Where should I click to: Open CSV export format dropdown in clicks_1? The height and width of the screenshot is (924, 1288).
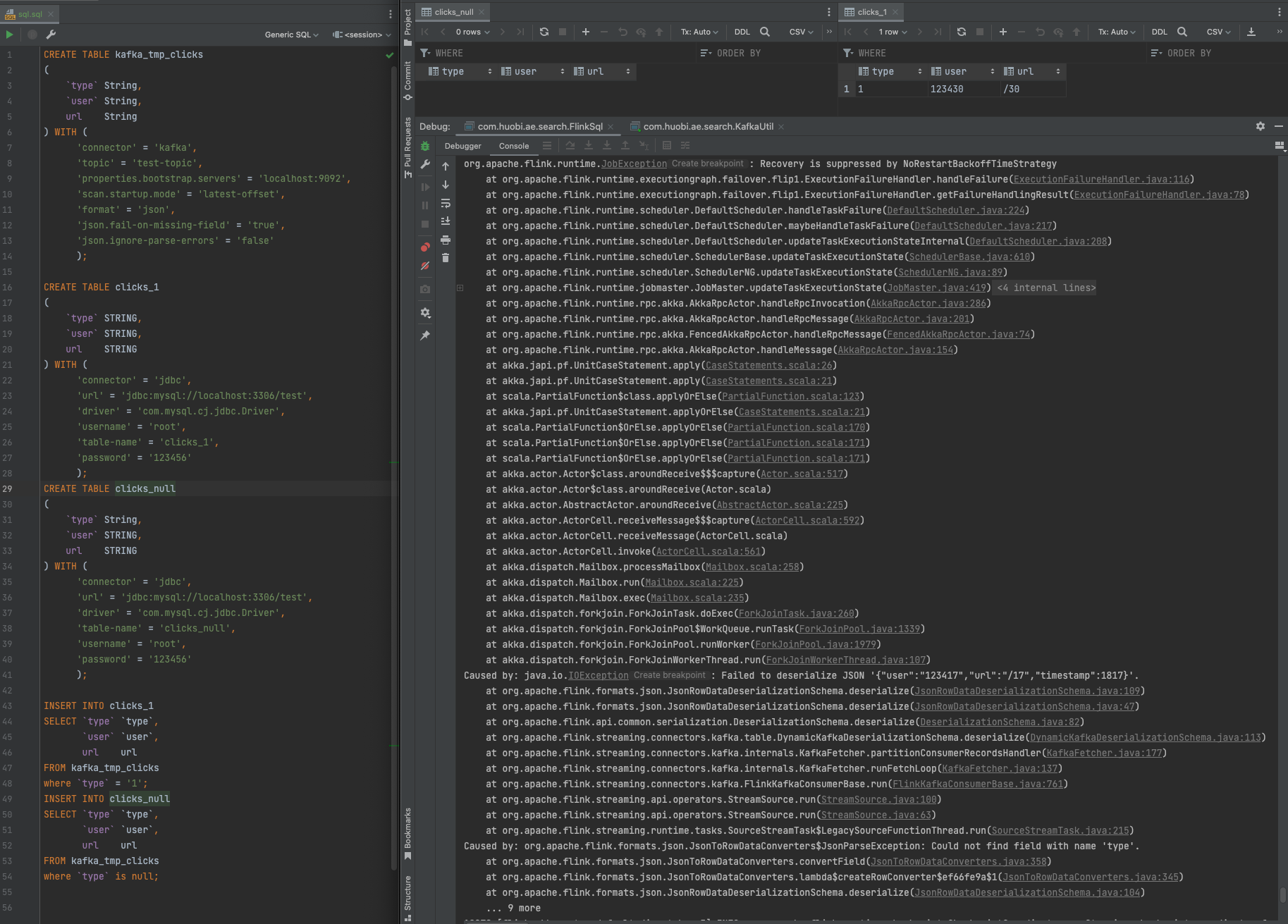(1219, 32)
